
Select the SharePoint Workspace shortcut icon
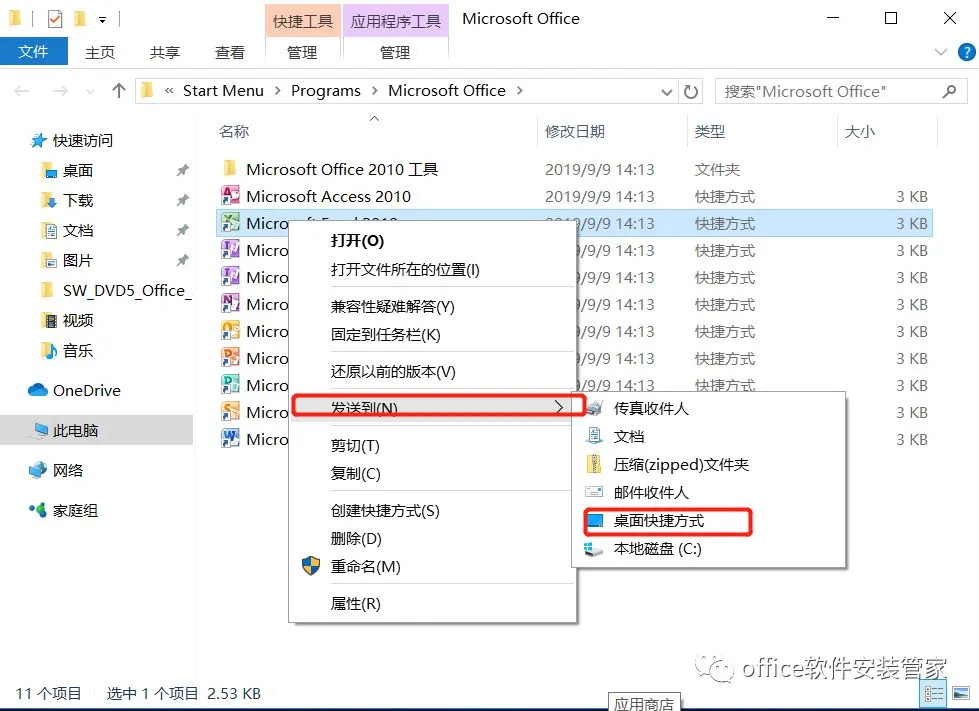230,412
